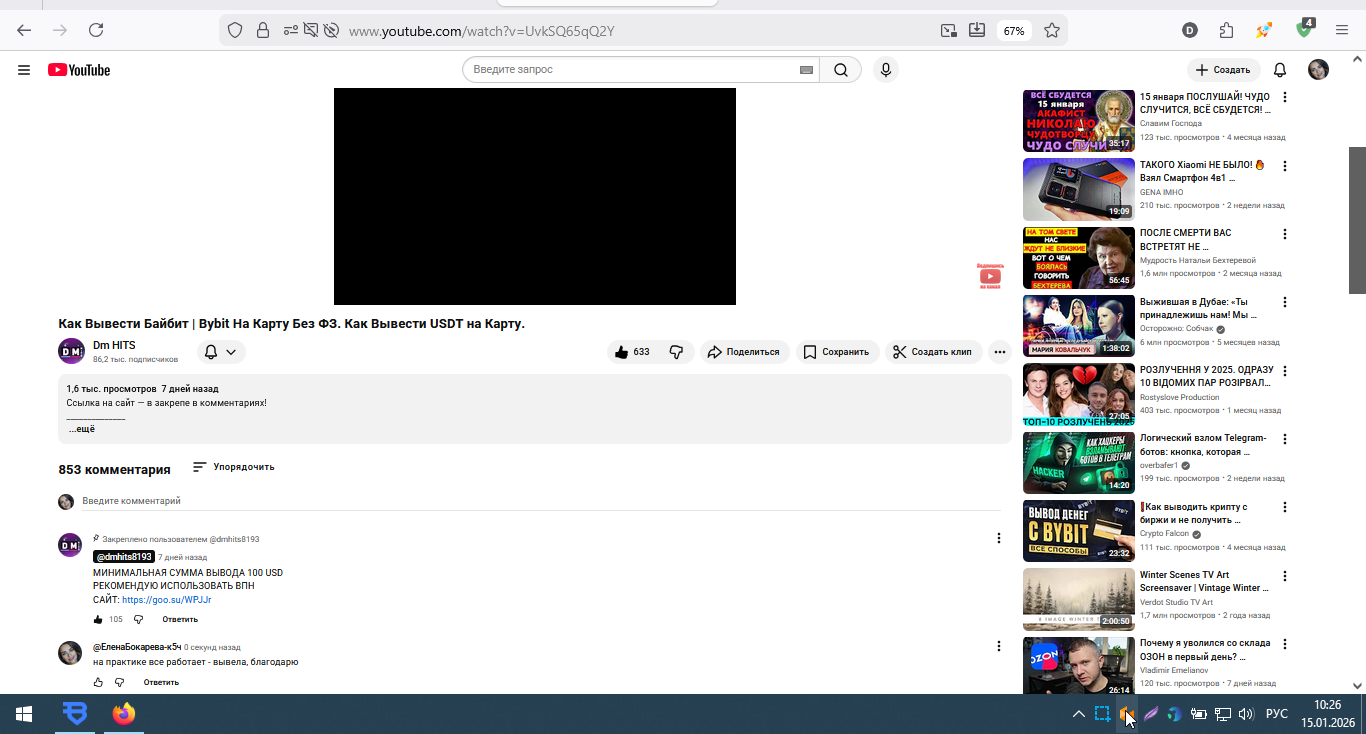
Task: Open the Firefox extensions puzzle icon
Action: pos(1227,30)
